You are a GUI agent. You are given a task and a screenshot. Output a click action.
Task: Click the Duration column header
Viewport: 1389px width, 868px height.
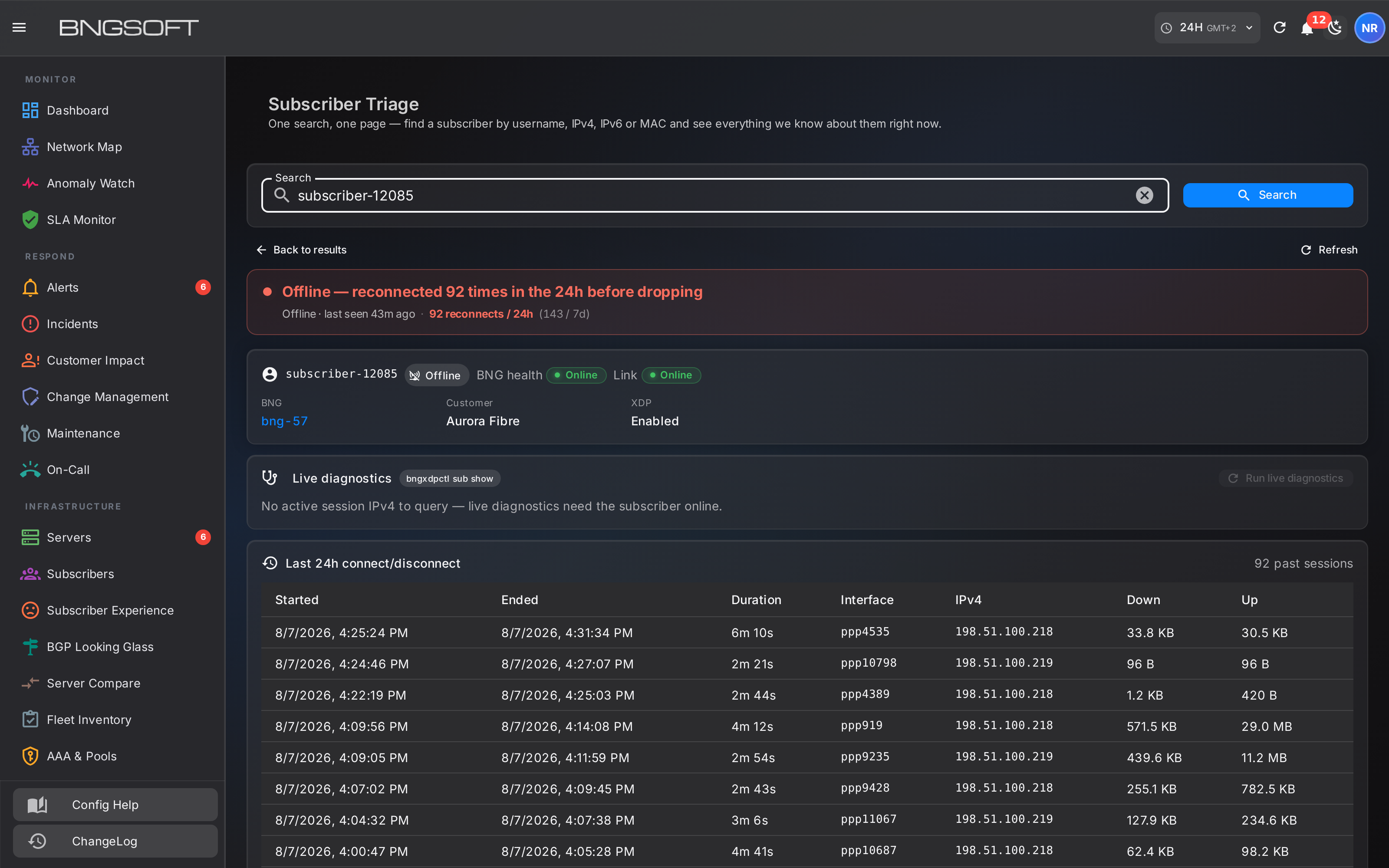coord(756,599)
